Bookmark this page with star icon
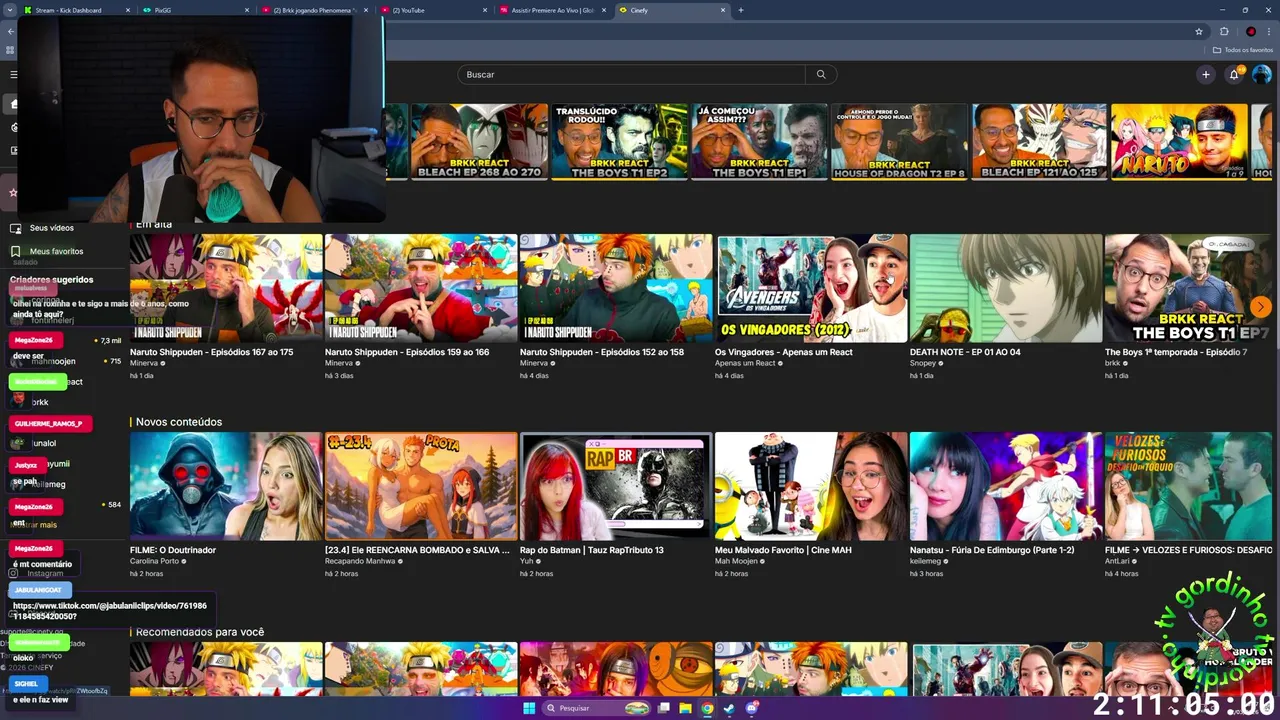Screen dimensions: 1280x720 (1198, 31)
